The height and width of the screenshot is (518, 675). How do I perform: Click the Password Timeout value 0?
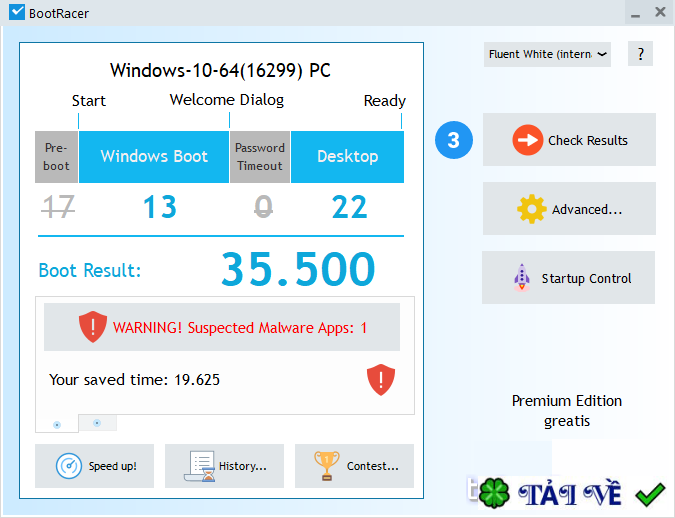[x=263, y=207]
